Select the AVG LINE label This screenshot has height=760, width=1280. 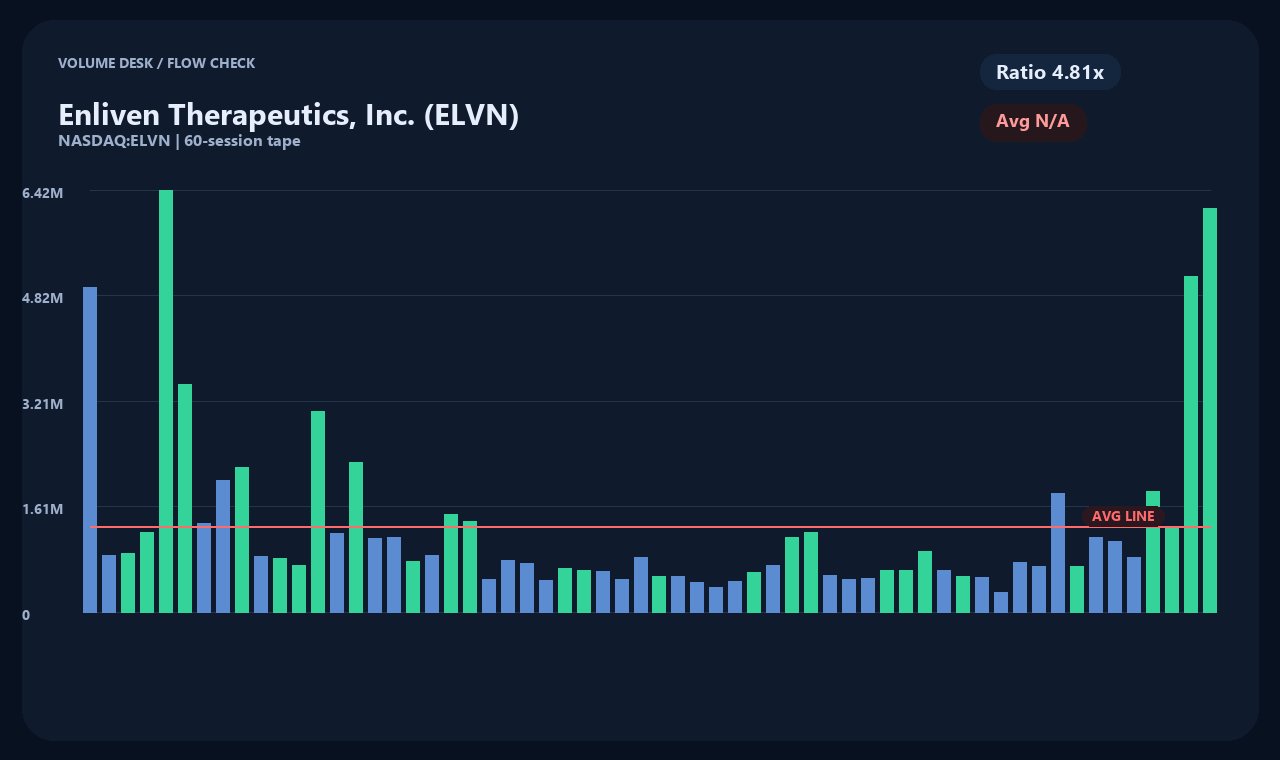pos(1123,516)
